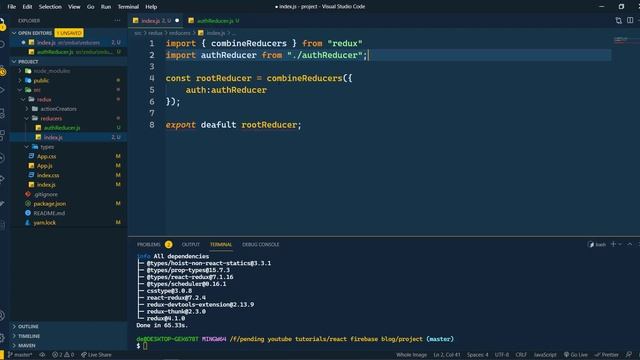640x360 pixels.
Task: Select the TERMINAL panel tab
Action: [x=221, y=244]
